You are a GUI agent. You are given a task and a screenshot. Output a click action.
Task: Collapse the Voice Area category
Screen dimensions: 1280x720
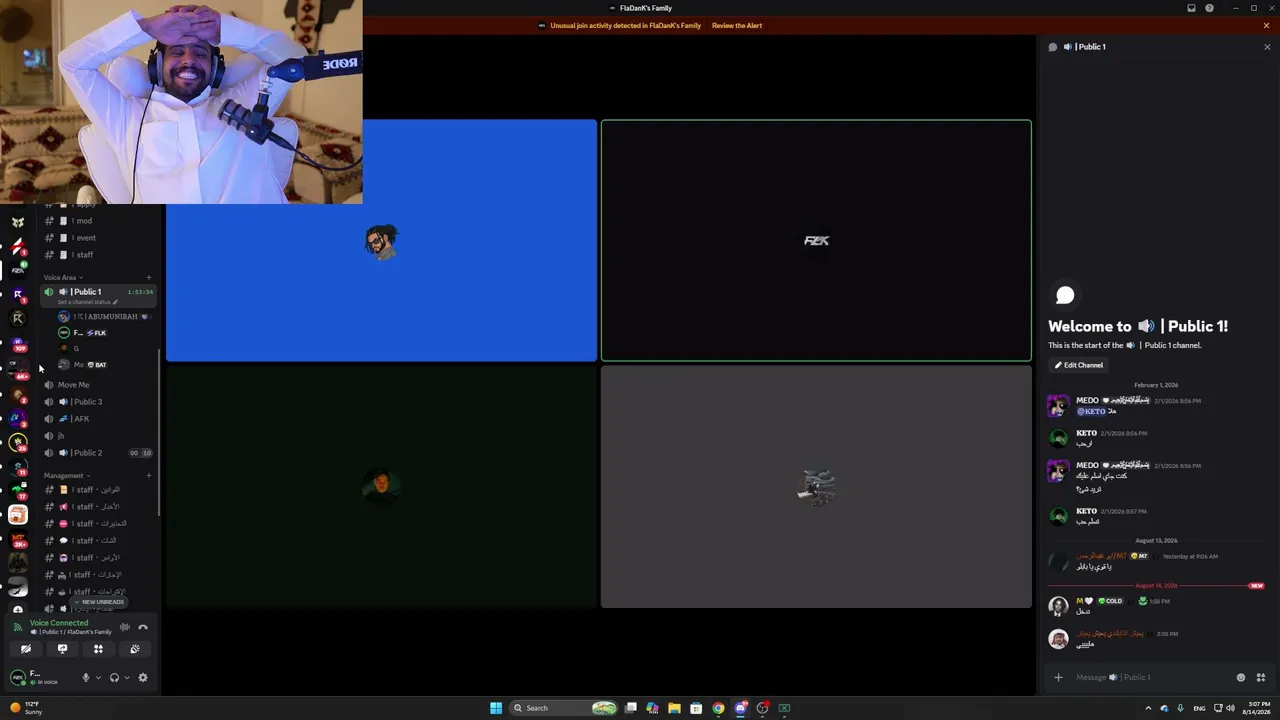(63, 277)
